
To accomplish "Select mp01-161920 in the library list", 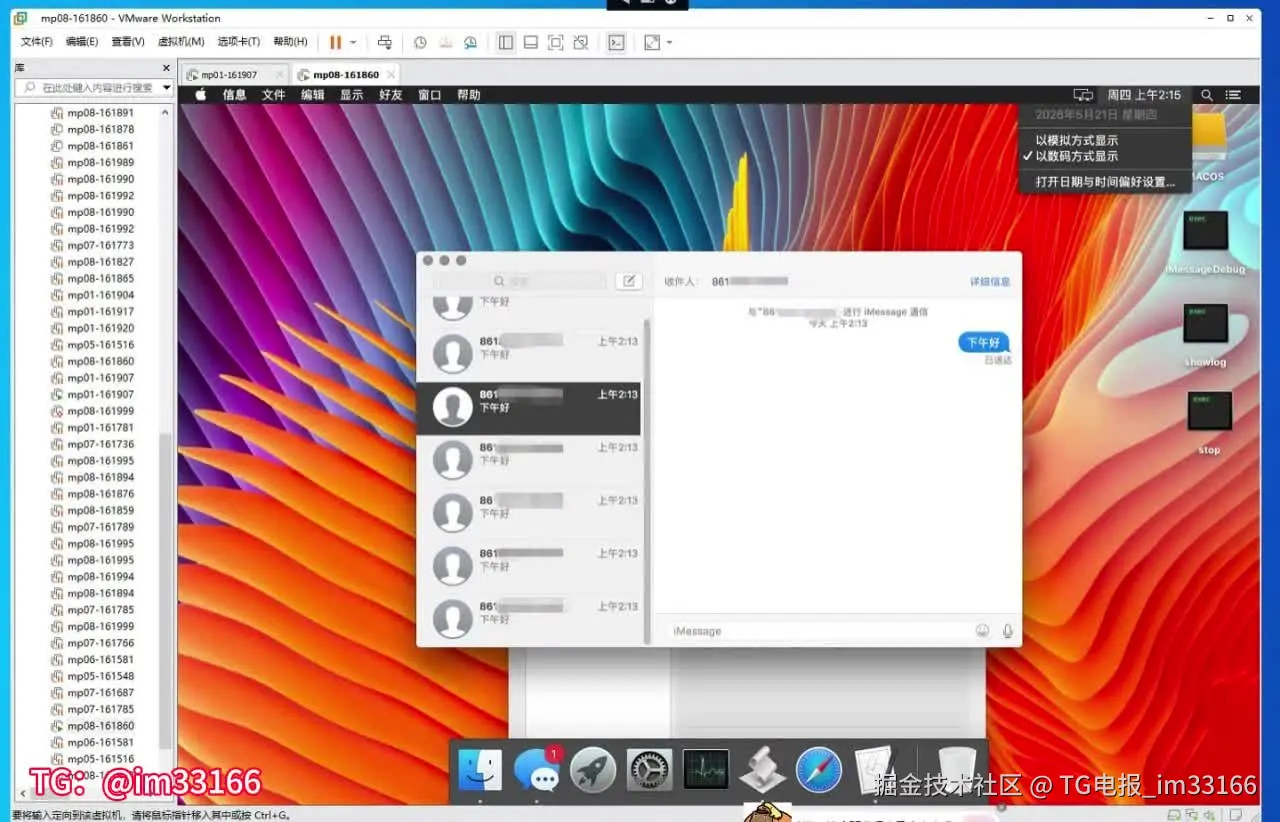I will (x=100, y=328).
